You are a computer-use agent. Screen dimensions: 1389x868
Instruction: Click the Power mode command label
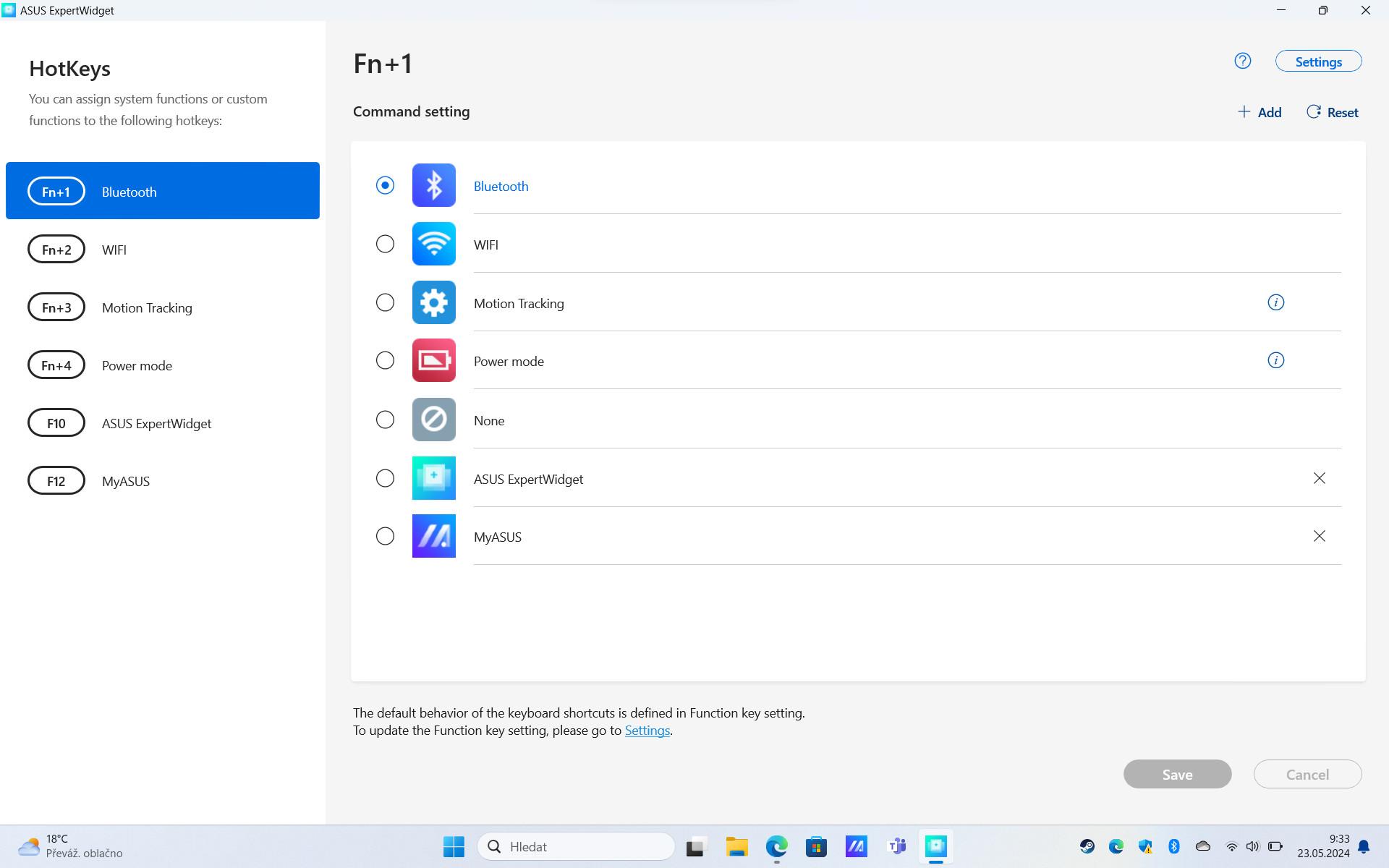click(x=509, y=362)
